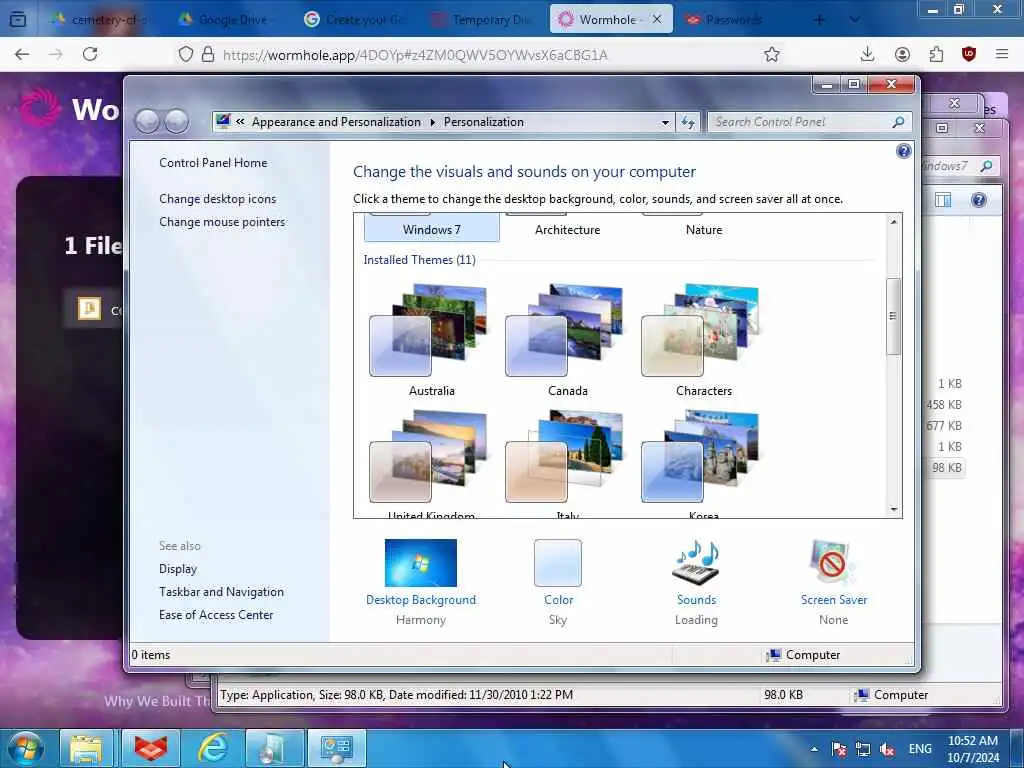The height and width of the screenshot is (768, 1024).
Task: Open Control Panel taskbar icon
Action: tap(336, 748)
